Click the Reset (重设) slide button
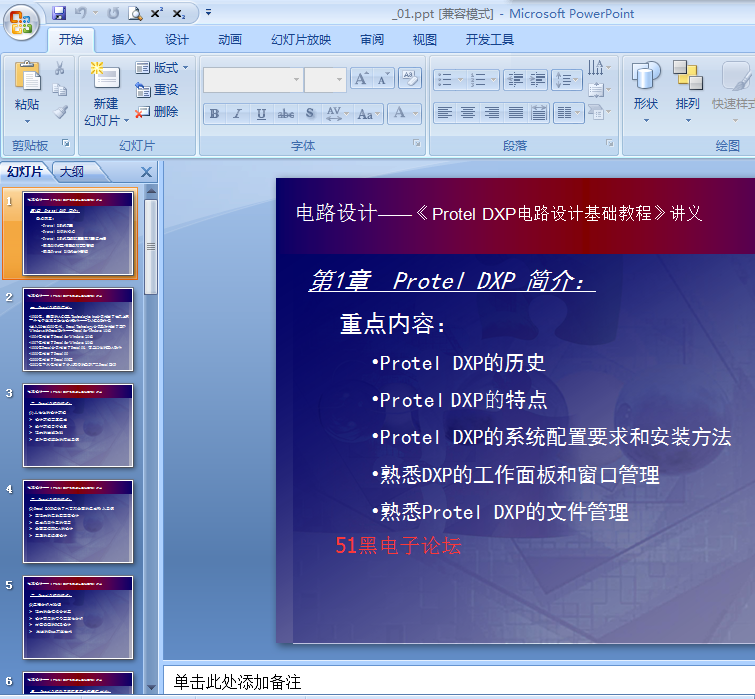This screenshot has width=755, height=699. coord(157,90)
